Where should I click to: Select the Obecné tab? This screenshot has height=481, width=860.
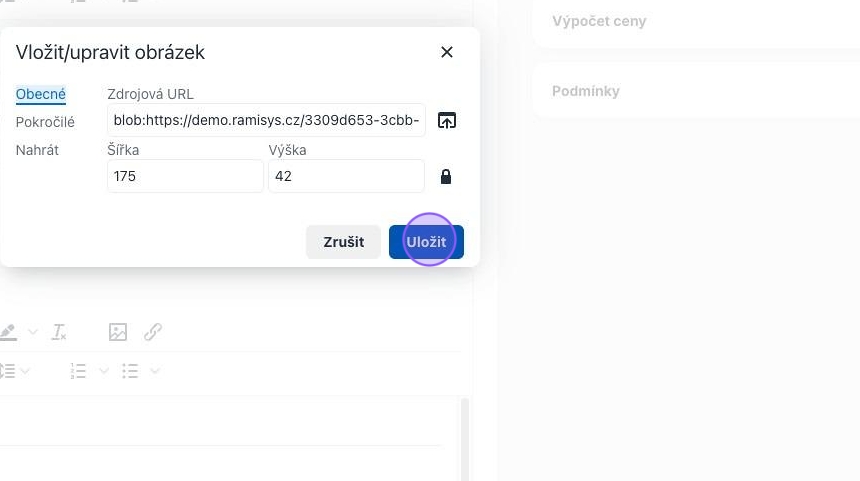click(41, 94)
